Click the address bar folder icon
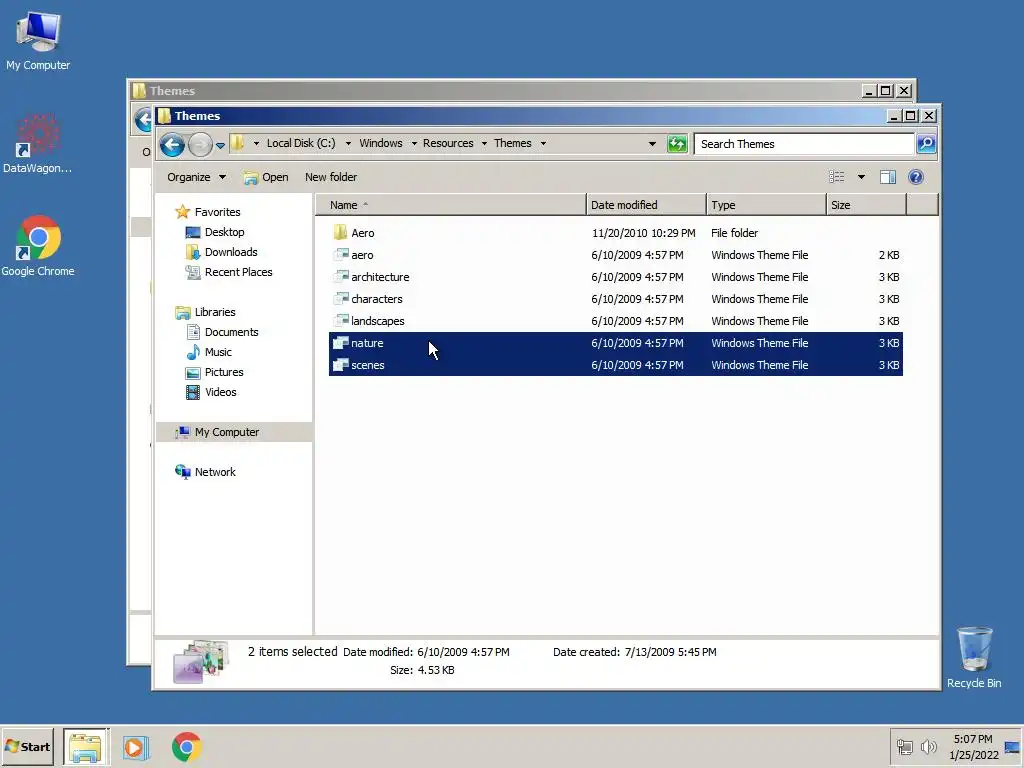Image resolution: width=1024 pixels, height=768 pixels. [238, 143]
